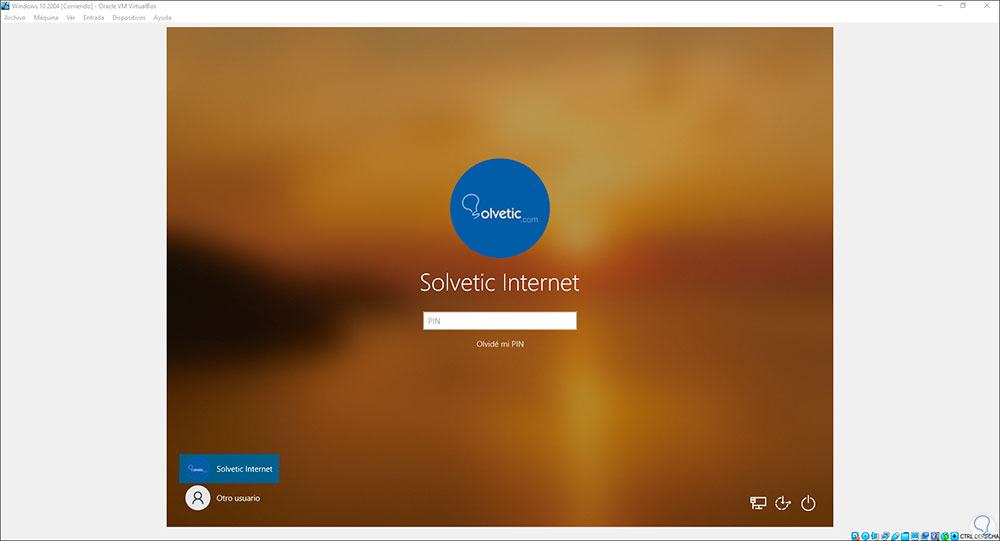Focus the PIN input field
The width and height of the screenshot is (1000, 541).
500,321
